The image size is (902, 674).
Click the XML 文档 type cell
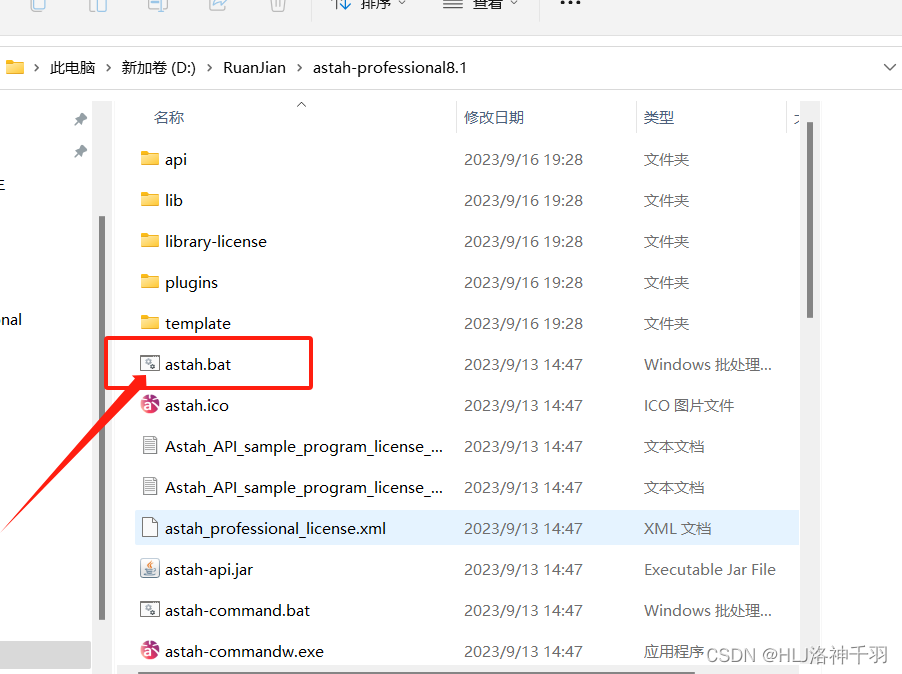[678, 529]
